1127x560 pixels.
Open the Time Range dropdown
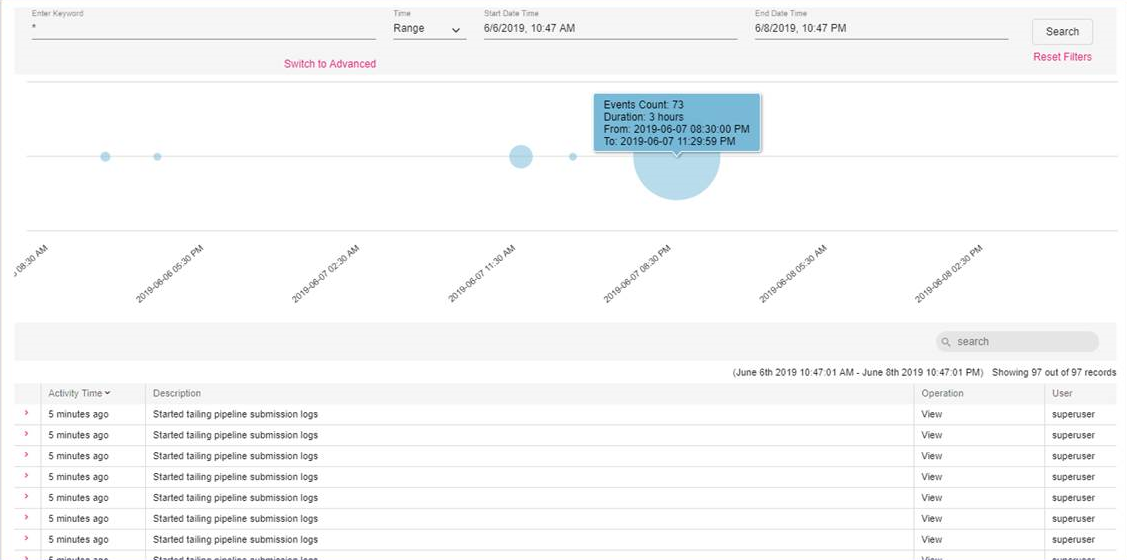[x=429, y=29]
